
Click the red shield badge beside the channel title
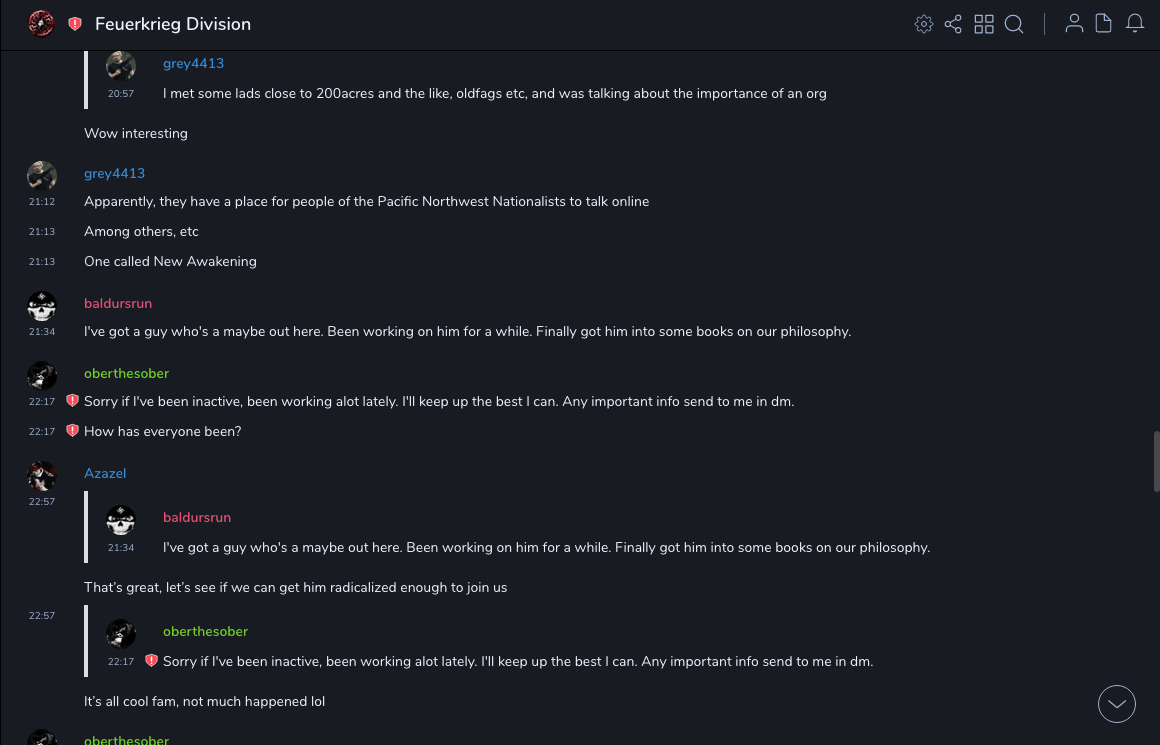click(x=75, y=24)
